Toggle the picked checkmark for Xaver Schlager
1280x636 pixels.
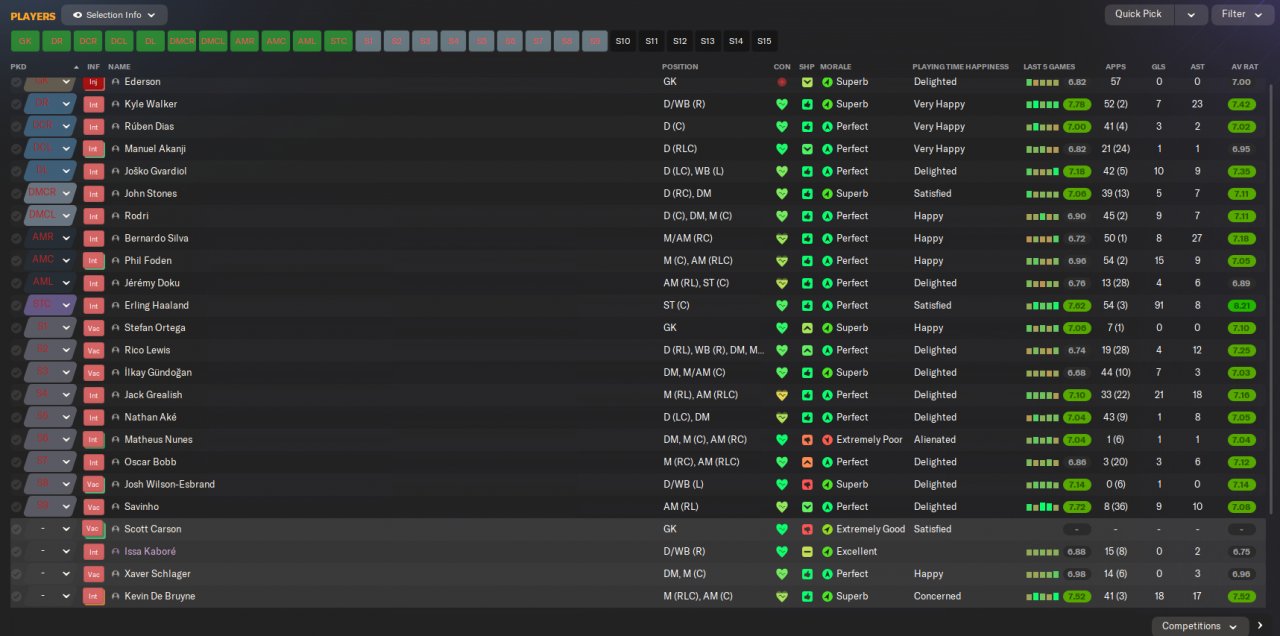(x=16, y=574)
